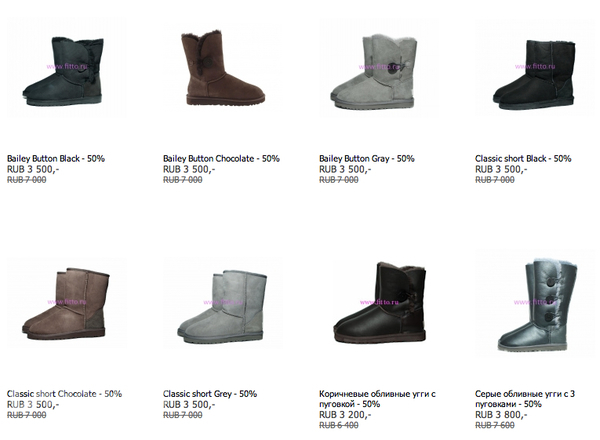
Task: Open the Bailey Button Chocolate boot image
Action: [x=223, y=68]
